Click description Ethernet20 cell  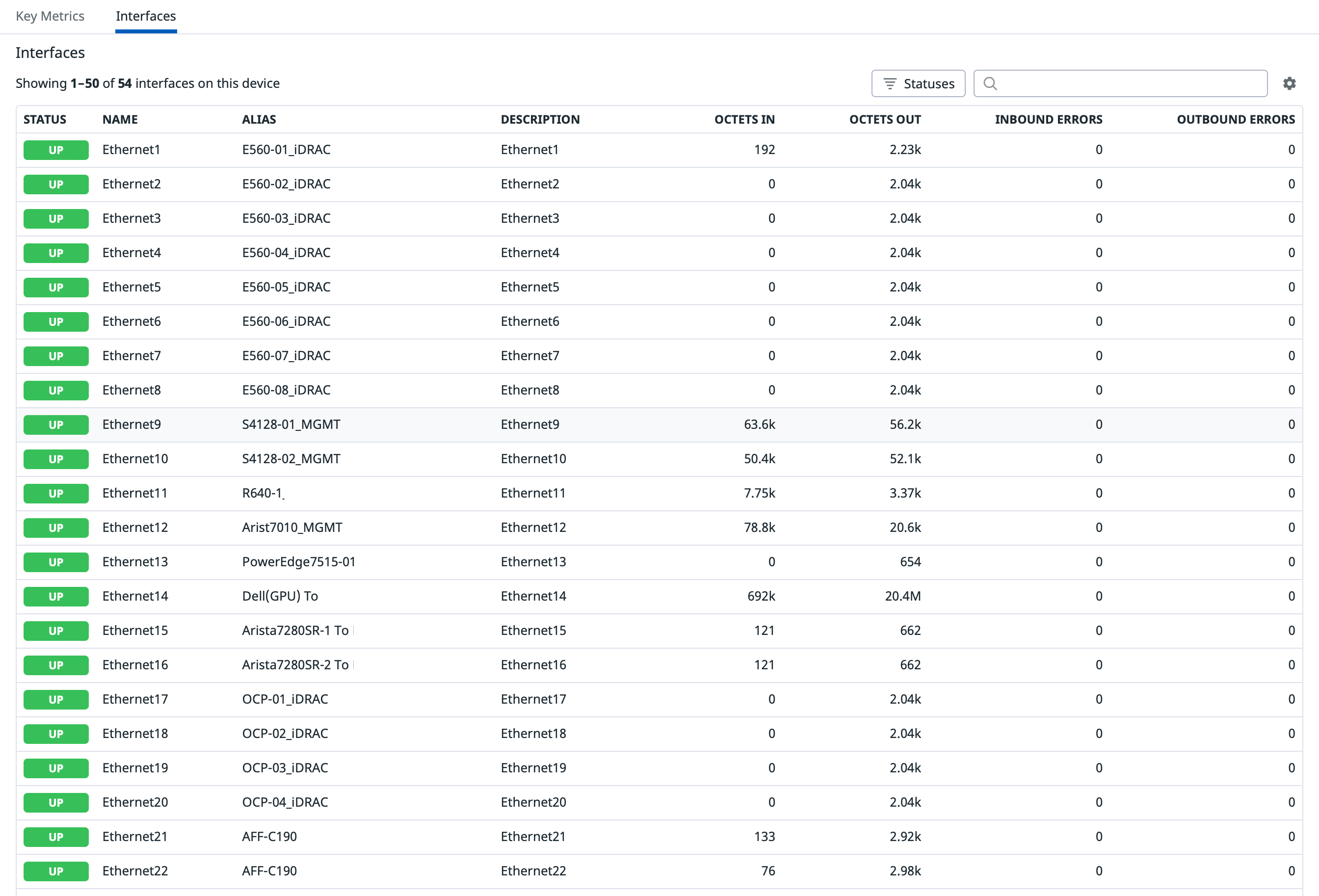click(533, 802)
